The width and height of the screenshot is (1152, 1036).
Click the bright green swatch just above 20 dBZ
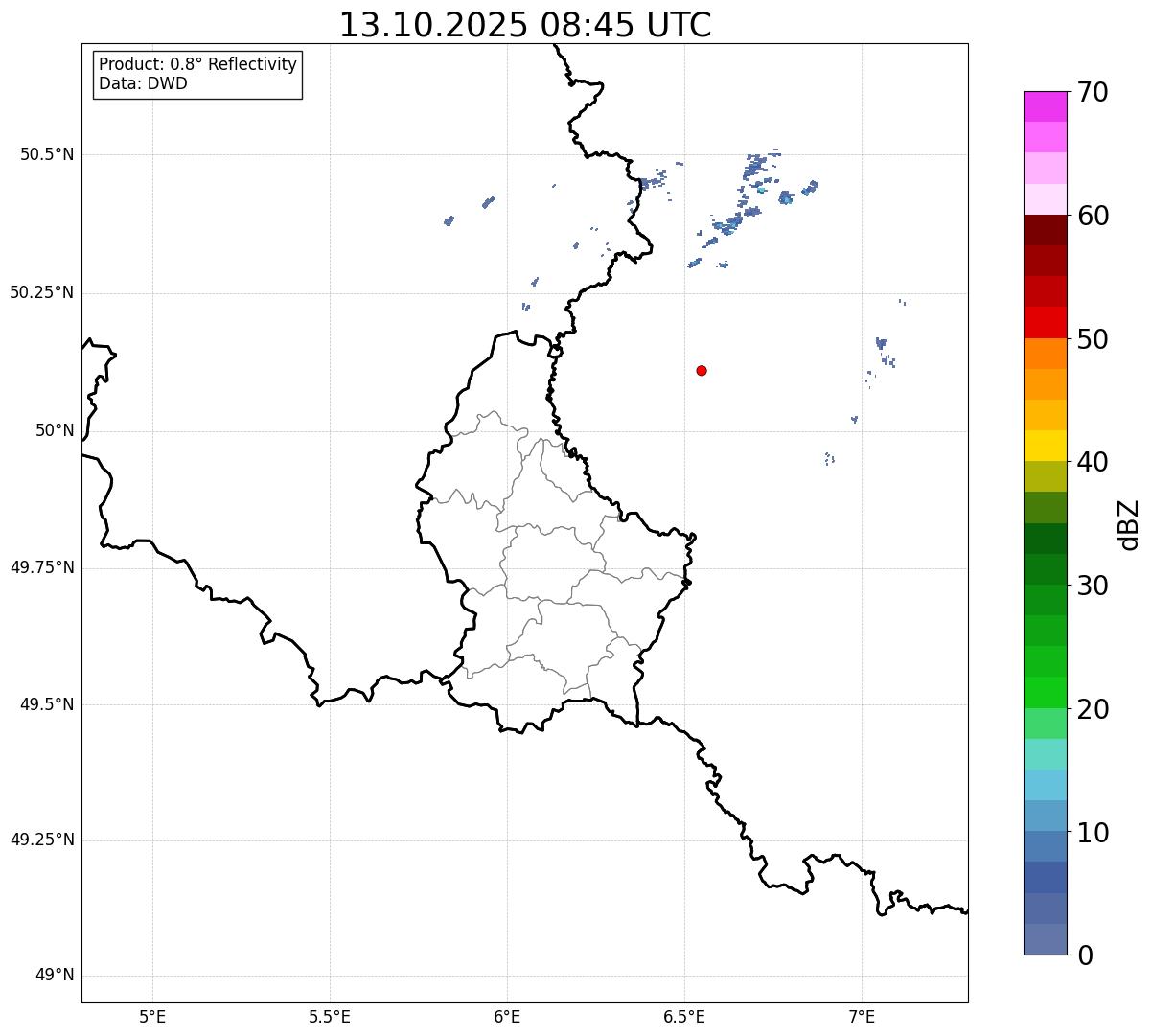1046,693
